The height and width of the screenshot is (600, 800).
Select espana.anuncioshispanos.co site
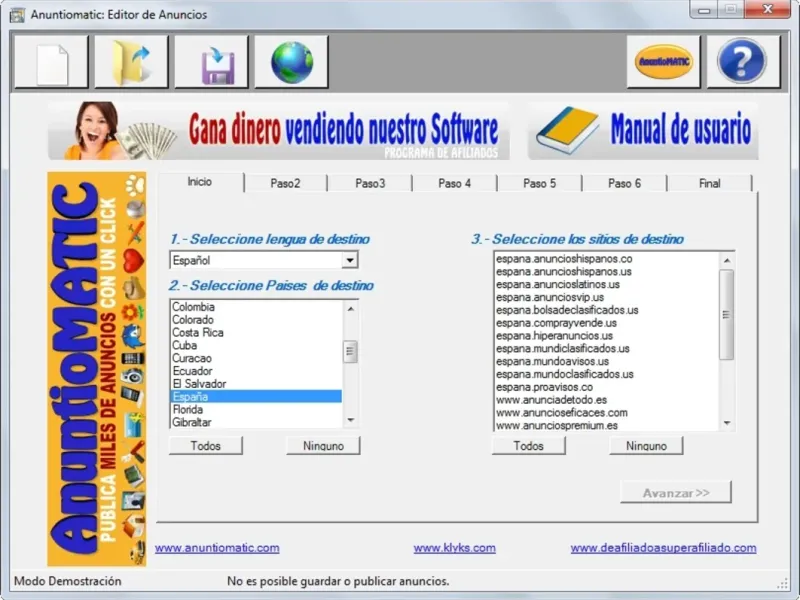[x=606, y=259]
